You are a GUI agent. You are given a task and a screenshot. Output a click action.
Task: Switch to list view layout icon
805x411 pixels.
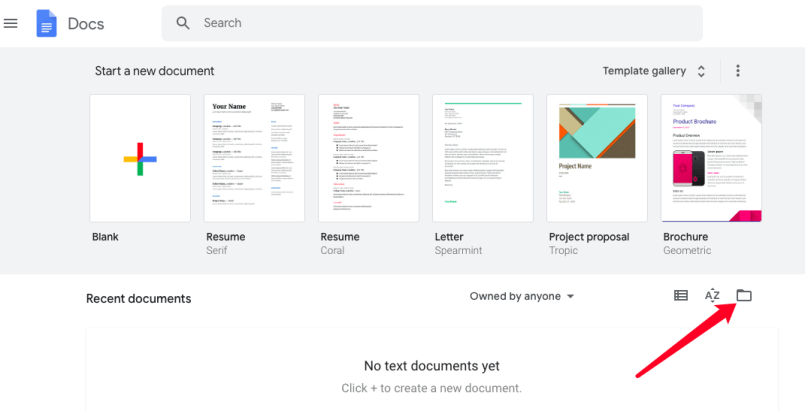point(681,295)
